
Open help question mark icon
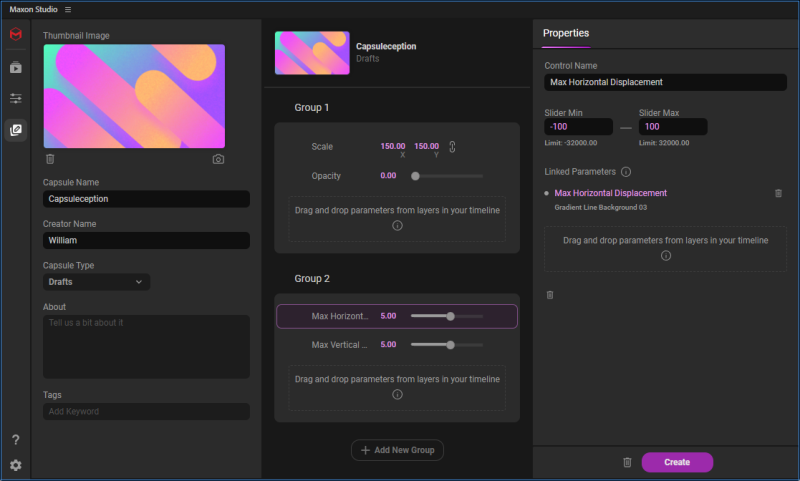click(16, 440)
